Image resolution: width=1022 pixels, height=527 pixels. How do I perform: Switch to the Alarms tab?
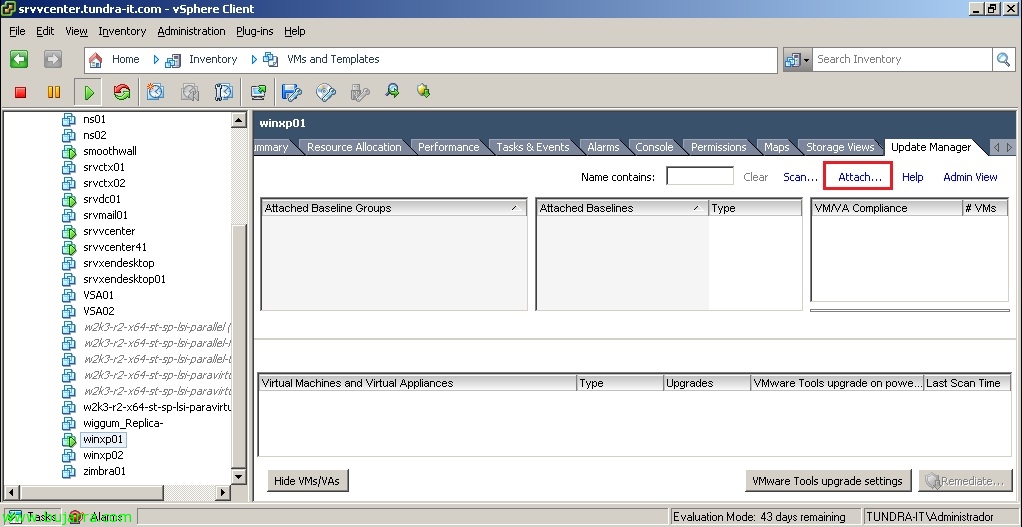pos(603,147)
